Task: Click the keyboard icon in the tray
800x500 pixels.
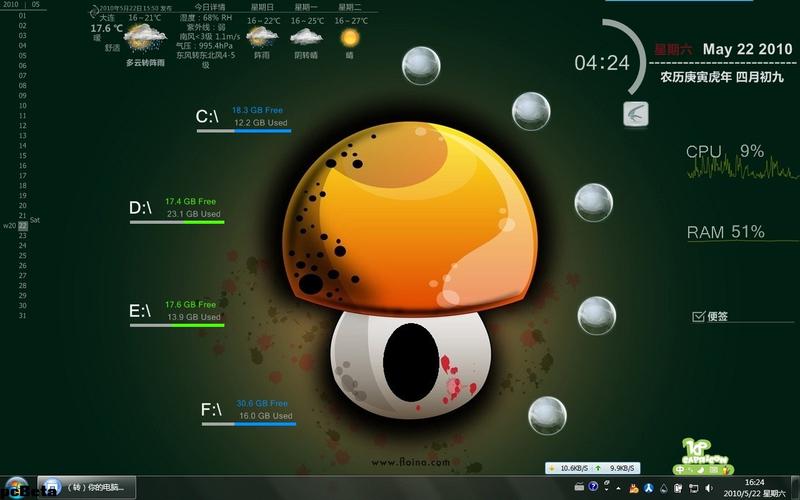Action: pos(579,487)
